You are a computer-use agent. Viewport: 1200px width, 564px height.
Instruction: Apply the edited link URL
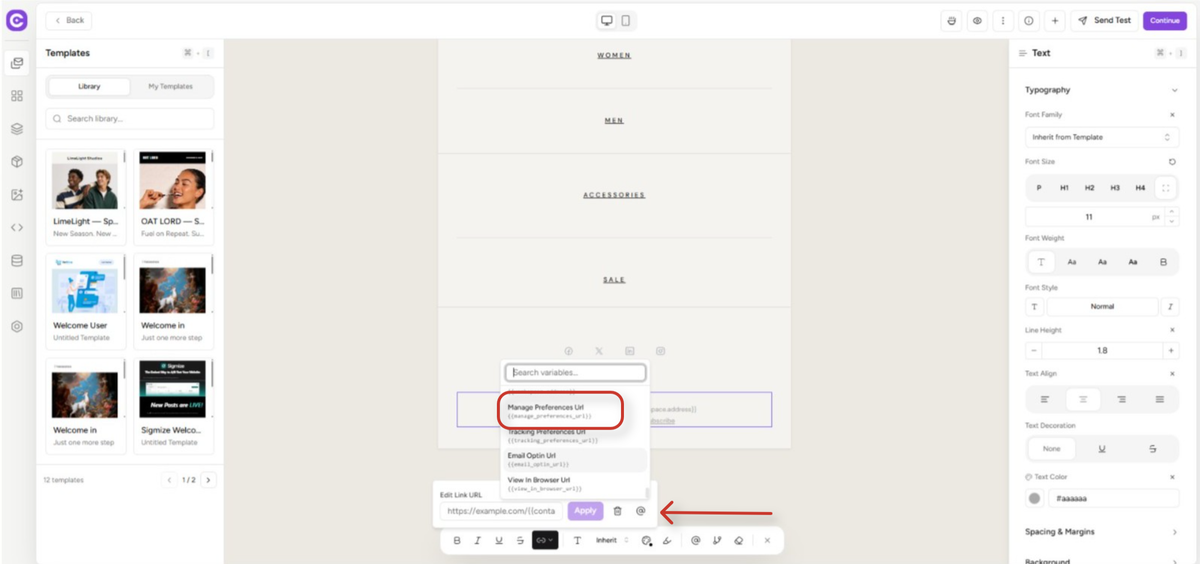(585, 511)
